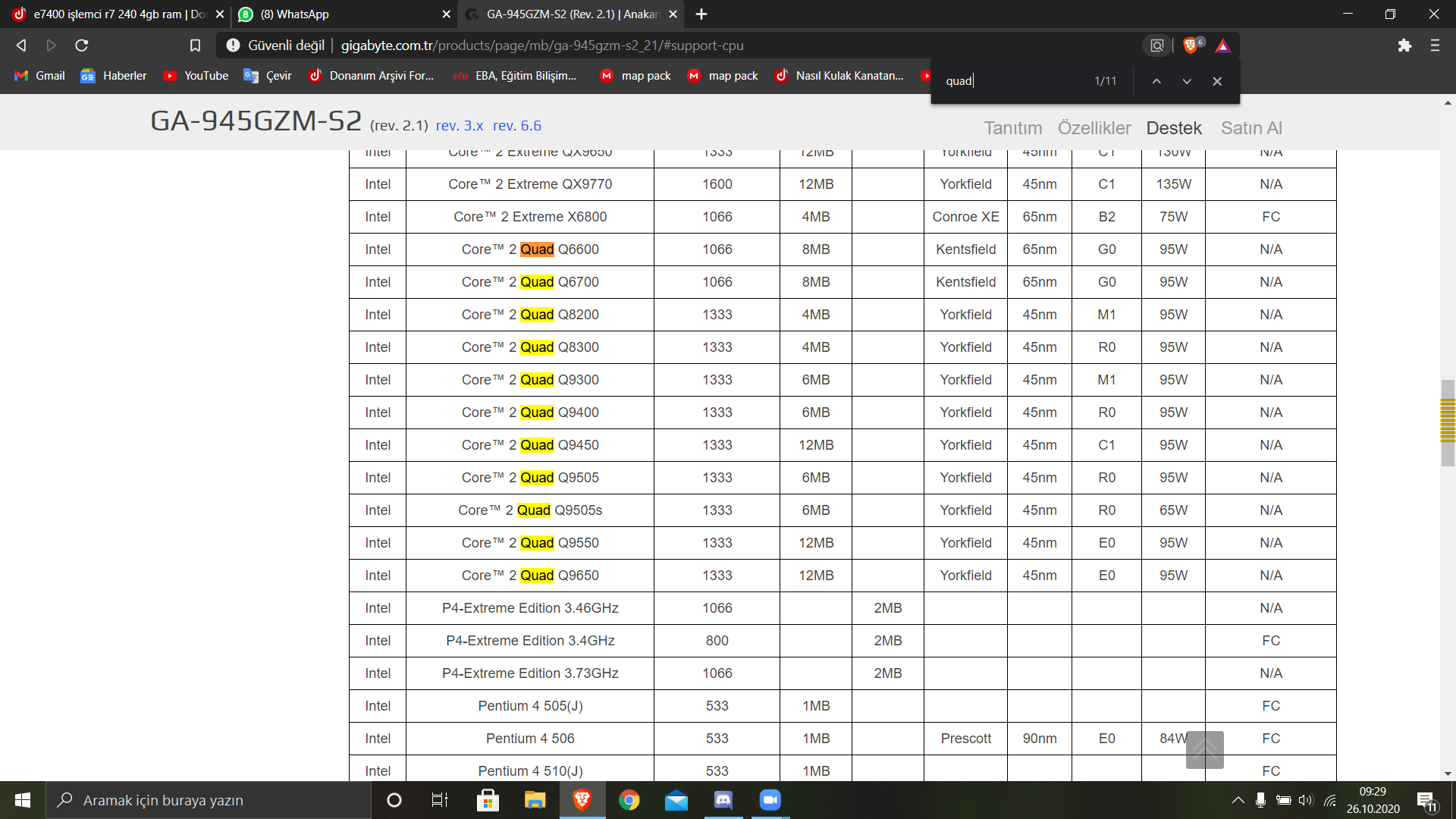Jump to previous find result

[1156, 81]
